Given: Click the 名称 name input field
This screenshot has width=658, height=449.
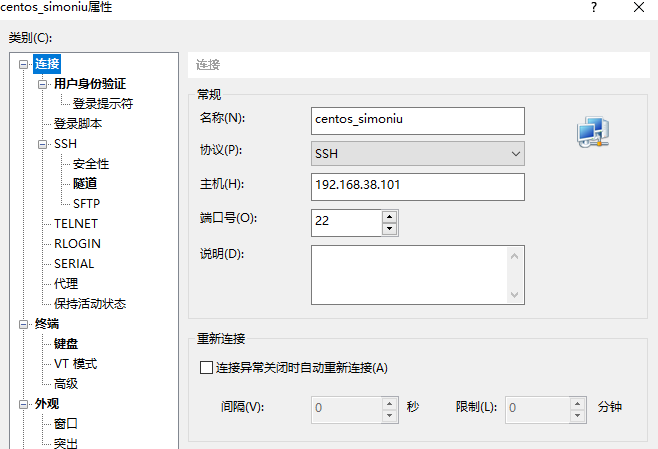Looking at the screenshot, I should [417, 120].
